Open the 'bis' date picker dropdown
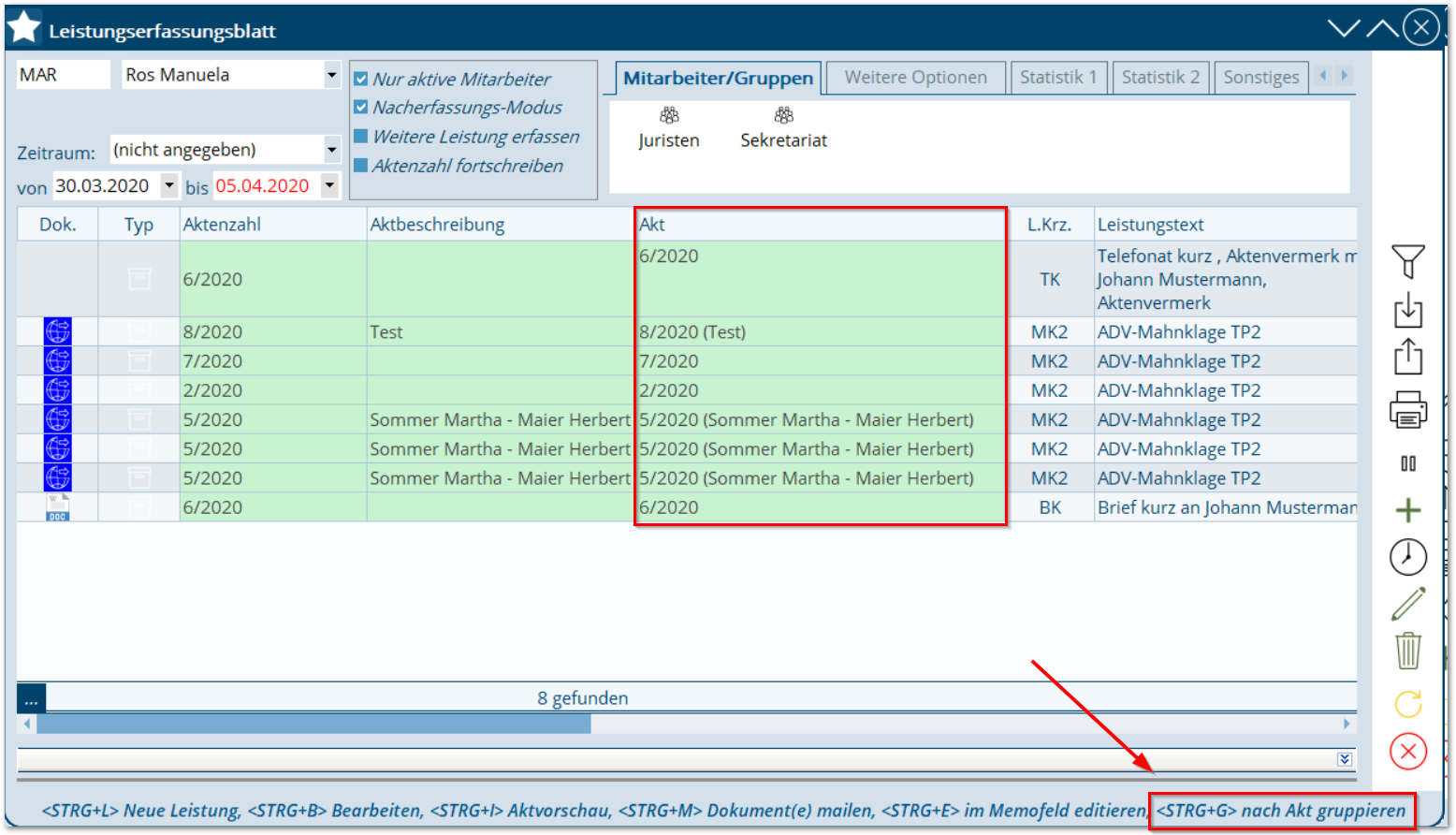Screen dimensions: 1456x835 pos(329,185)
